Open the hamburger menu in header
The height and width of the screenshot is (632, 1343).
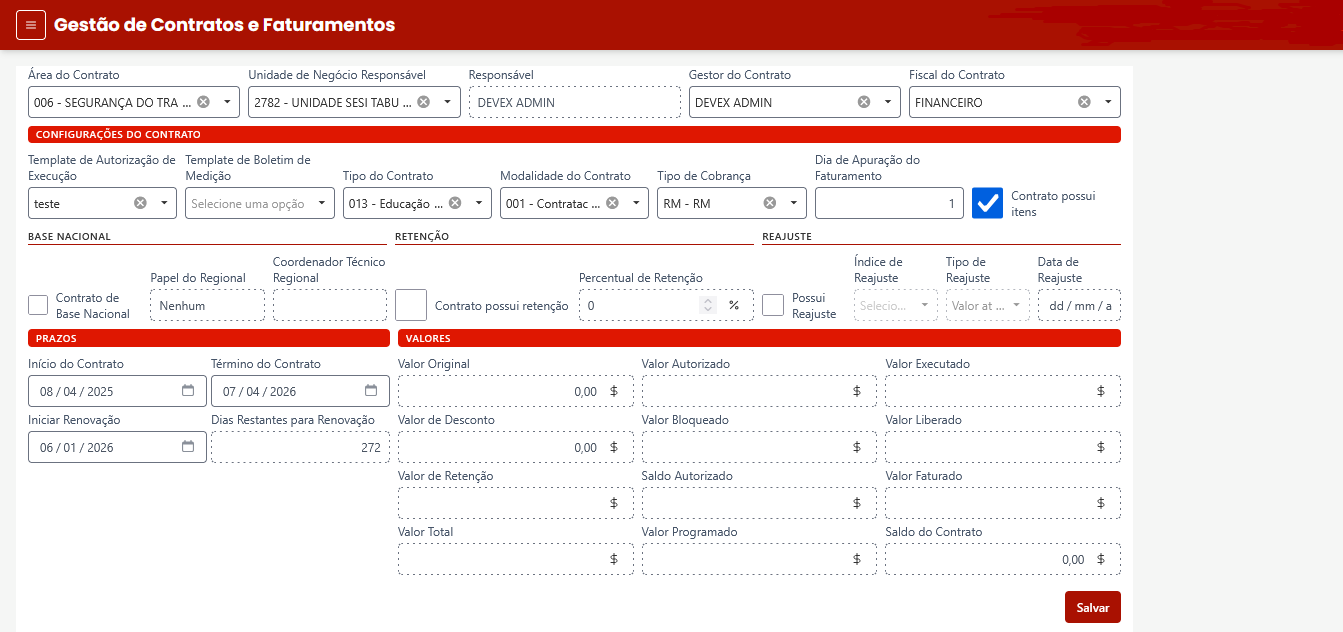pos(31,25)
